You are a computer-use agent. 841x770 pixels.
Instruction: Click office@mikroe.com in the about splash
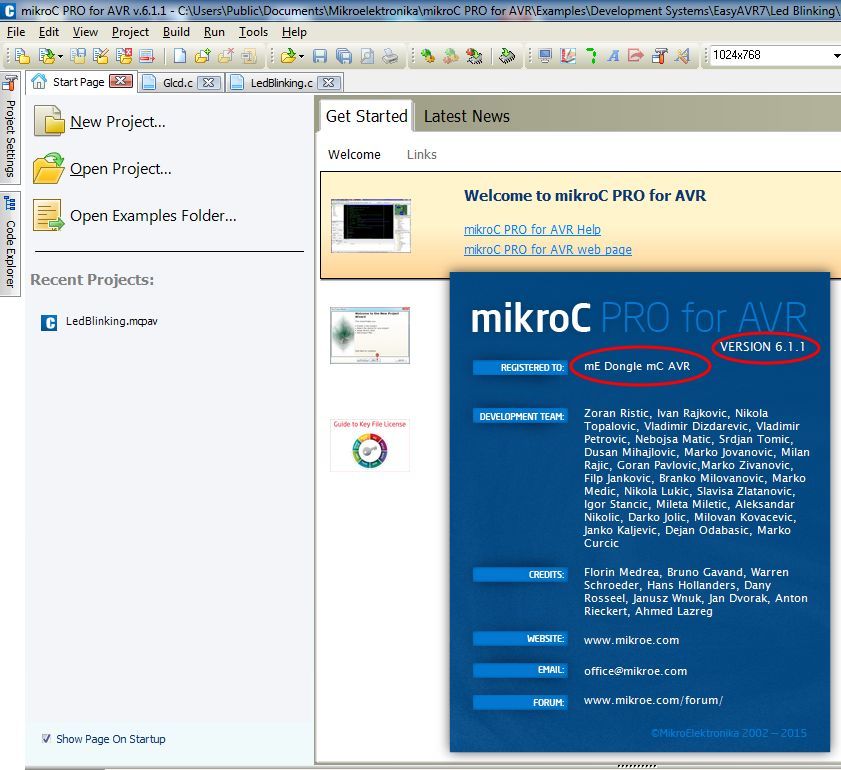(636, 671)
